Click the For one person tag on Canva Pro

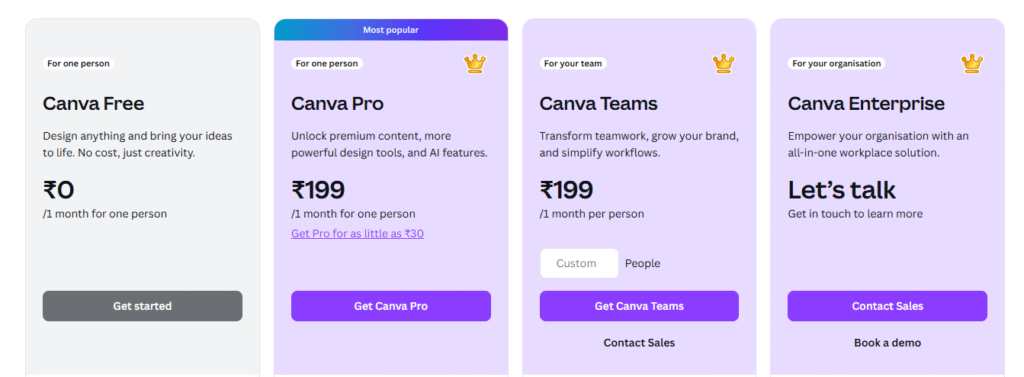(x=327, y=63)
